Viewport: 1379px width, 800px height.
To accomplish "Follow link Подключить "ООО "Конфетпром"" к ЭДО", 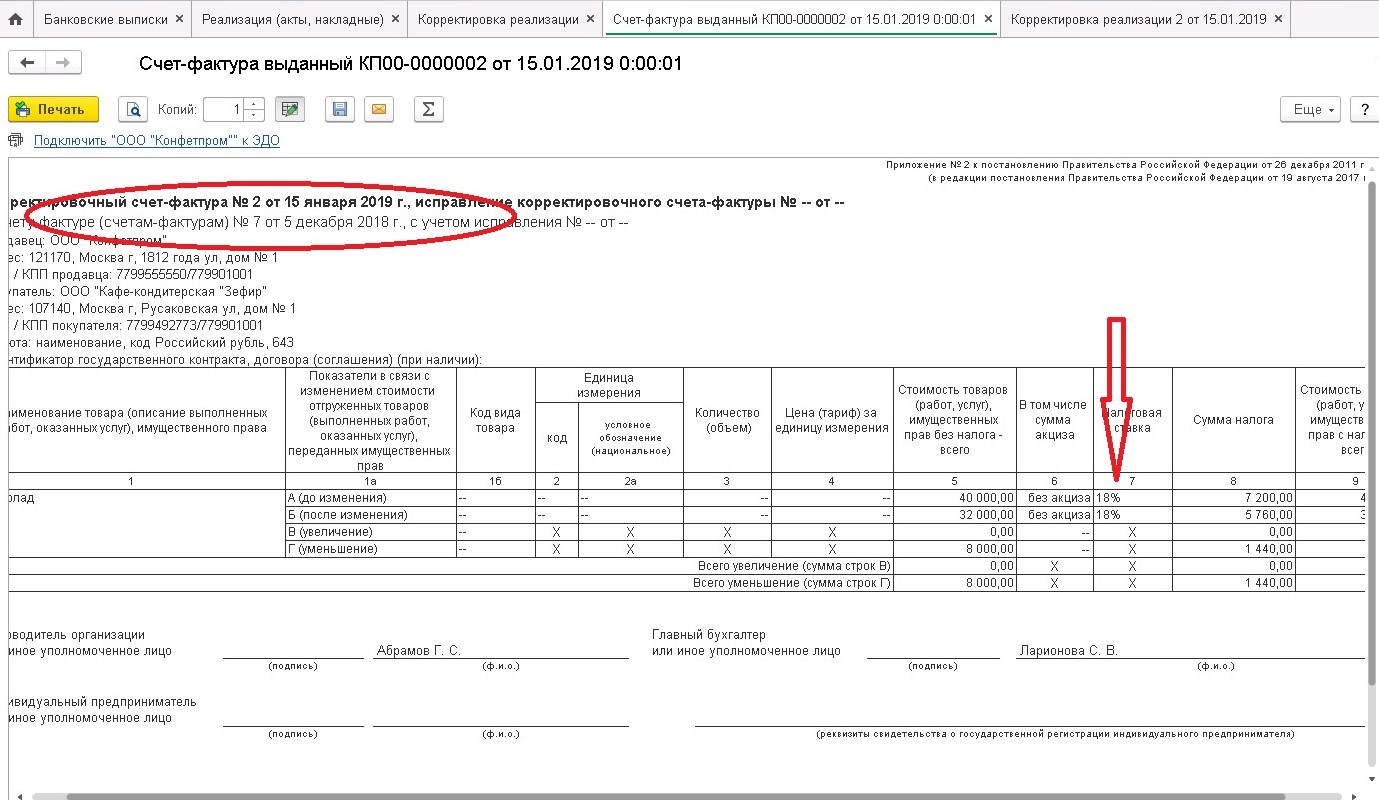I will pos(157,141).
